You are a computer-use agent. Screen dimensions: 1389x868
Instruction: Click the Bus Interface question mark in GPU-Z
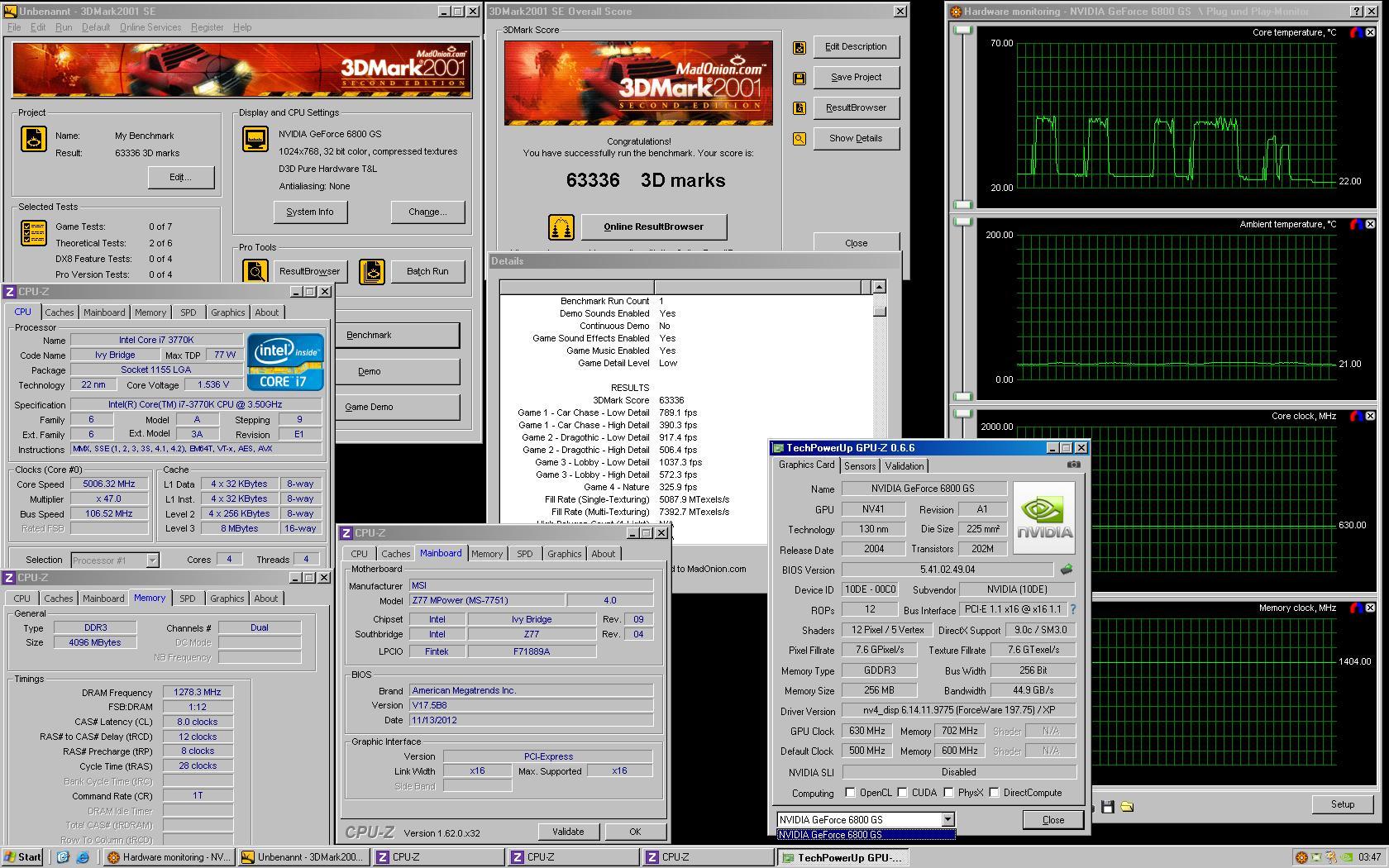(x=1073, y=610)
